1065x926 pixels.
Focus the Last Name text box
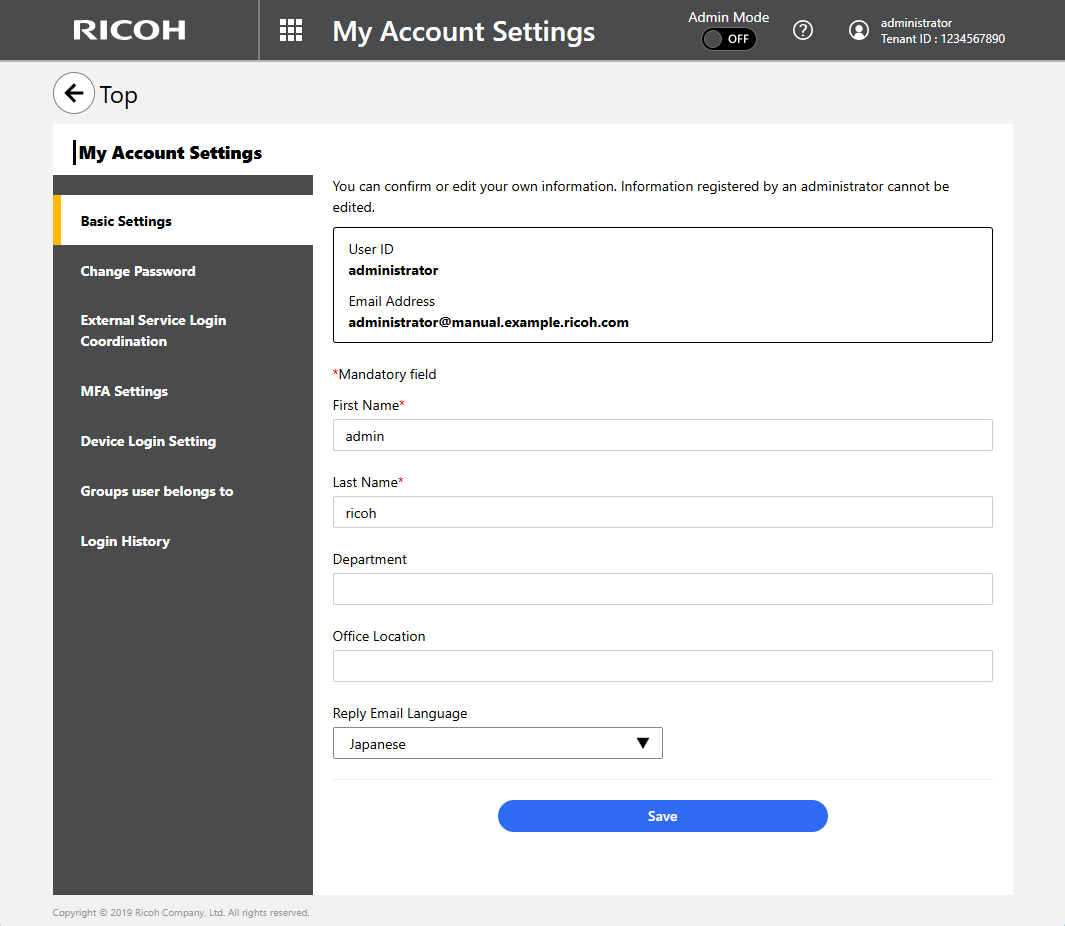662,512
